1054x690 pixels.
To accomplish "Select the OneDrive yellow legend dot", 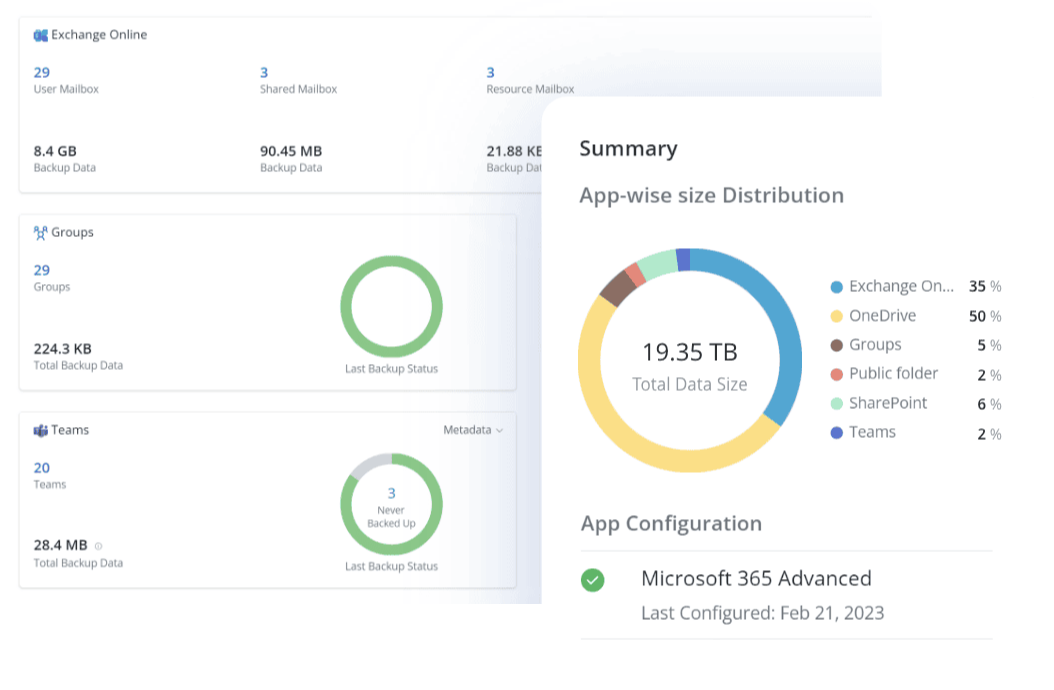I will pyautogui.click(x=837, y=316).
